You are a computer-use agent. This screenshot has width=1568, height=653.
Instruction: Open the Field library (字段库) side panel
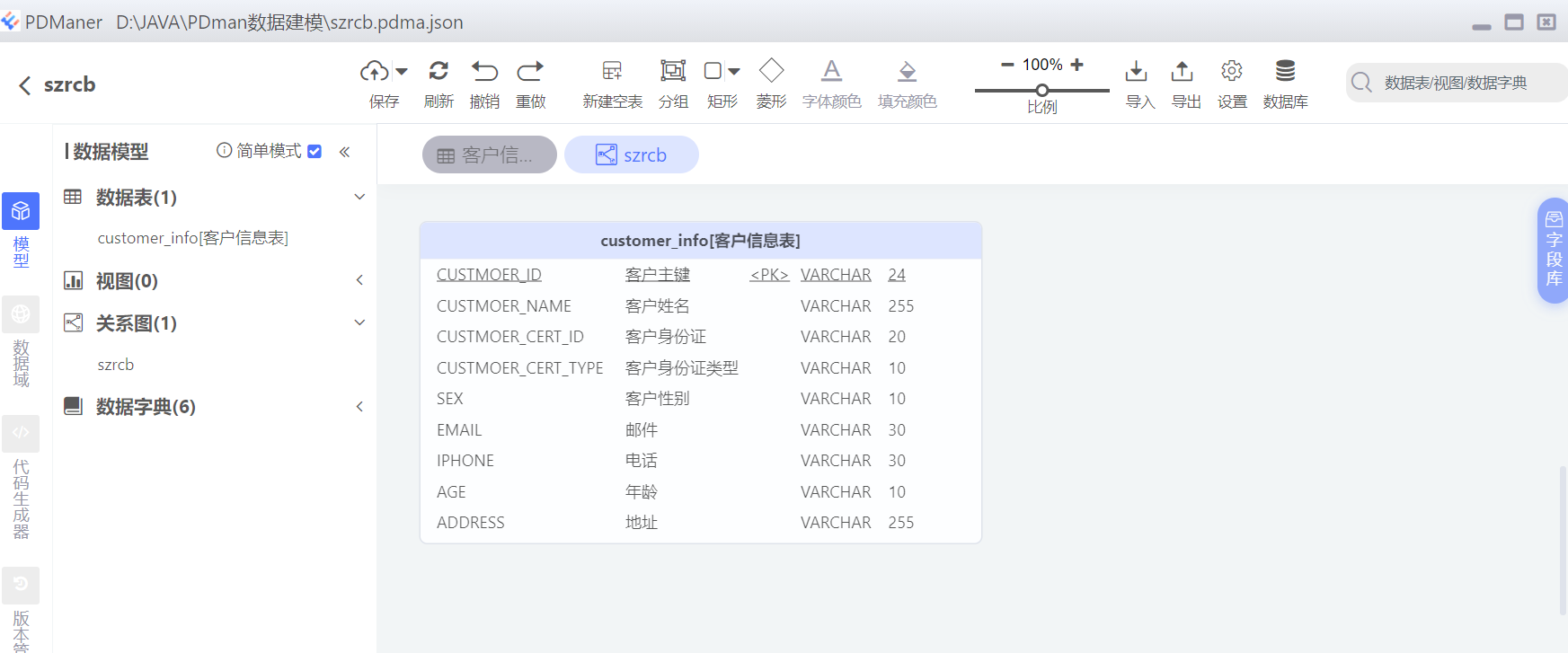pos(1554,250)
